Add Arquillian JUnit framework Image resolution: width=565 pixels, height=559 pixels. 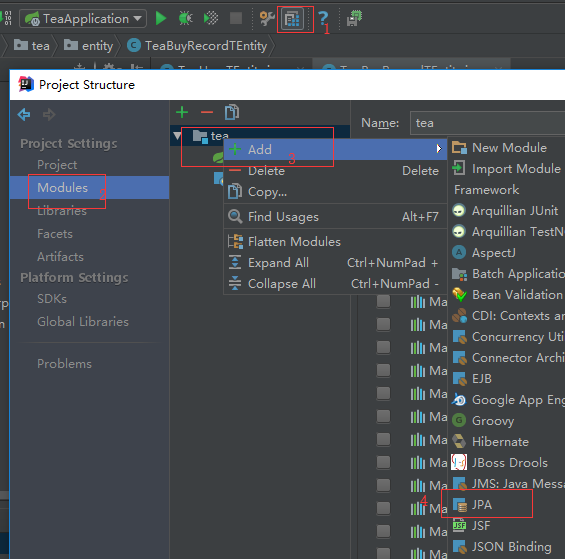pos(507,210)
